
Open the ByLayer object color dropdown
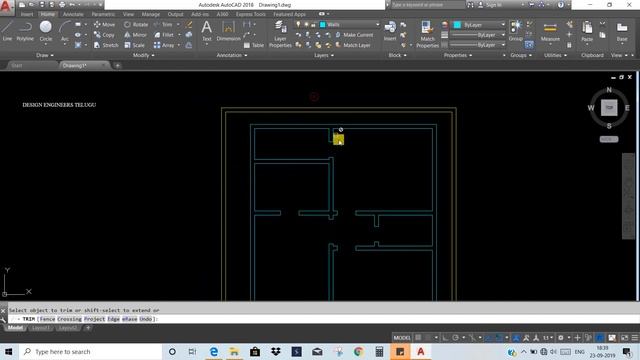point(479,24)
